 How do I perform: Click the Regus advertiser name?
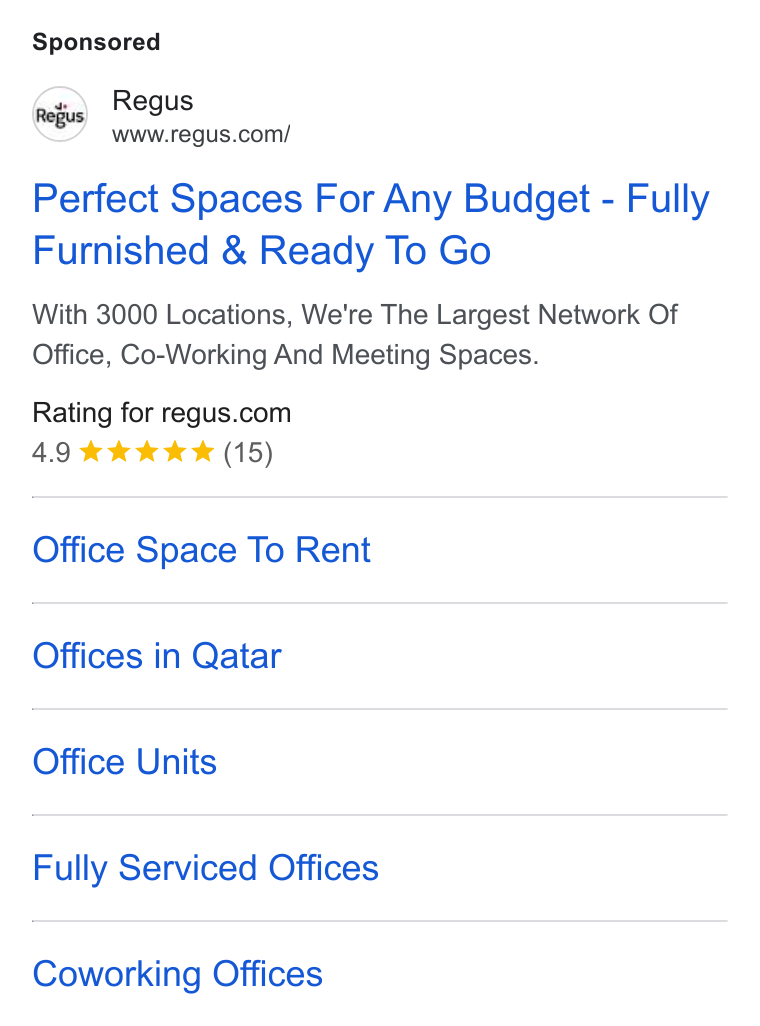[153, 101]
